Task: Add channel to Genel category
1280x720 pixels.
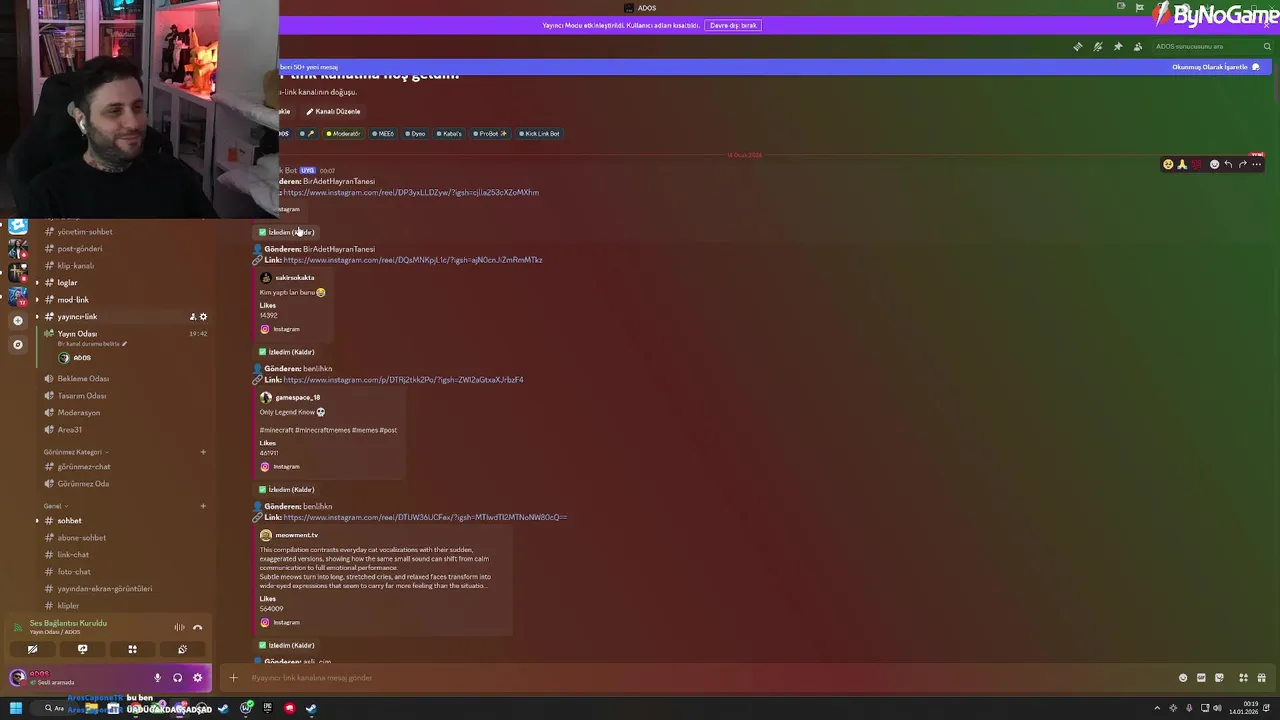Action: pyautogui.click(x=203, y=506)
